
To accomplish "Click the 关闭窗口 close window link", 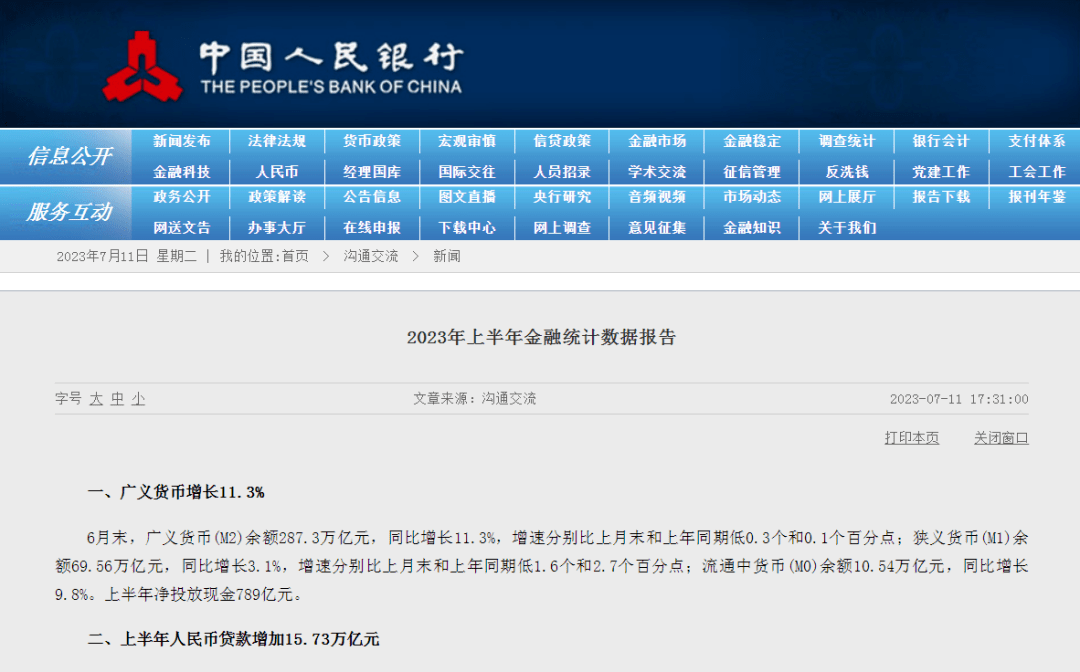I will [x=1001, y=438].
